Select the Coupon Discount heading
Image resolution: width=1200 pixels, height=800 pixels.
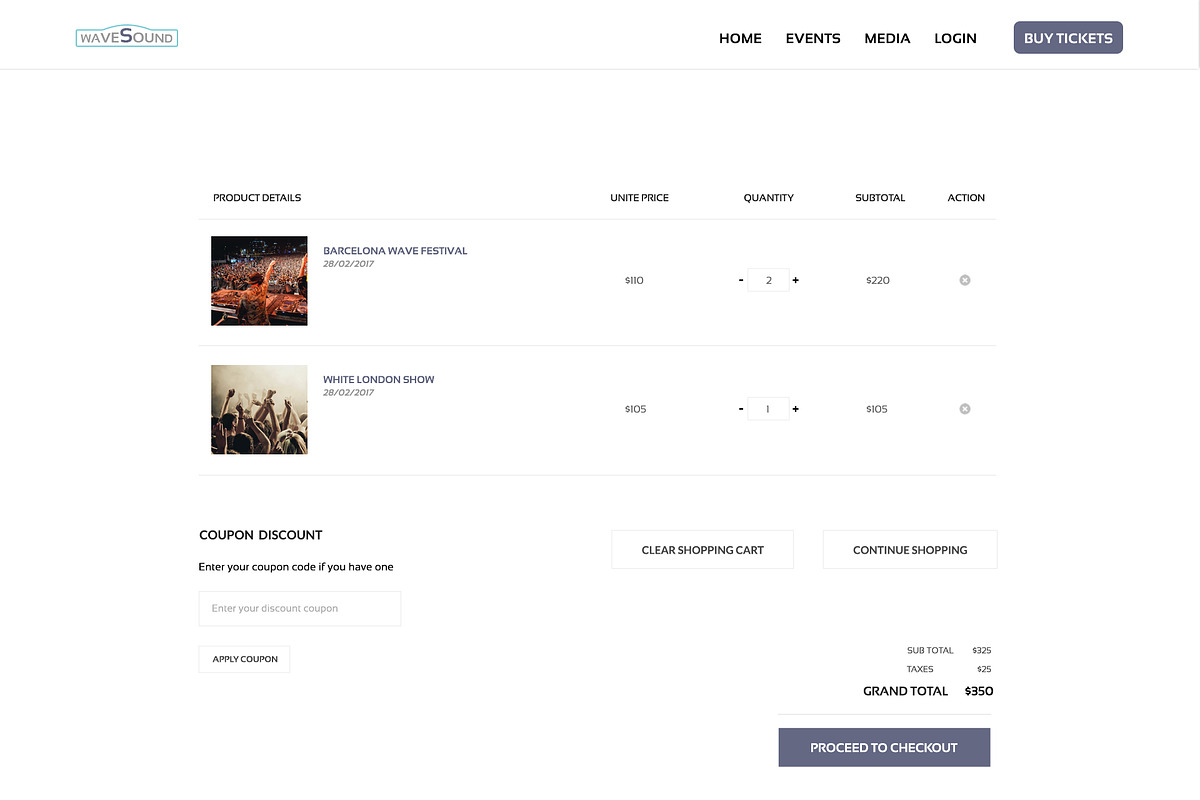[x=261, y=535]
